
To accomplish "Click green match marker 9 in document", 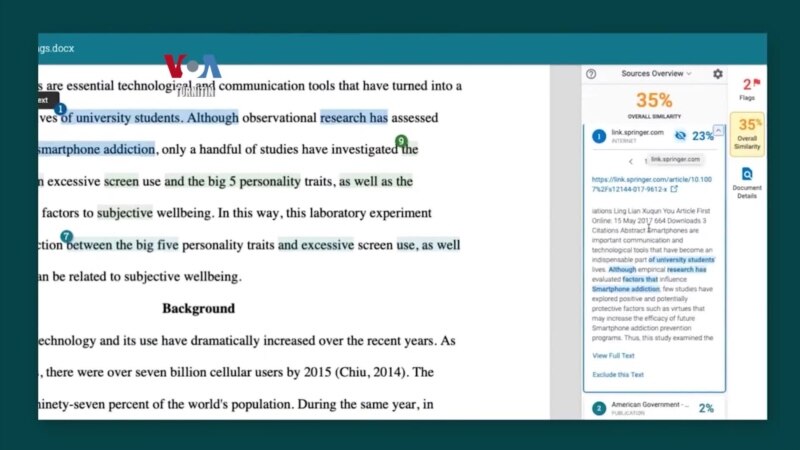I will 402,140.
